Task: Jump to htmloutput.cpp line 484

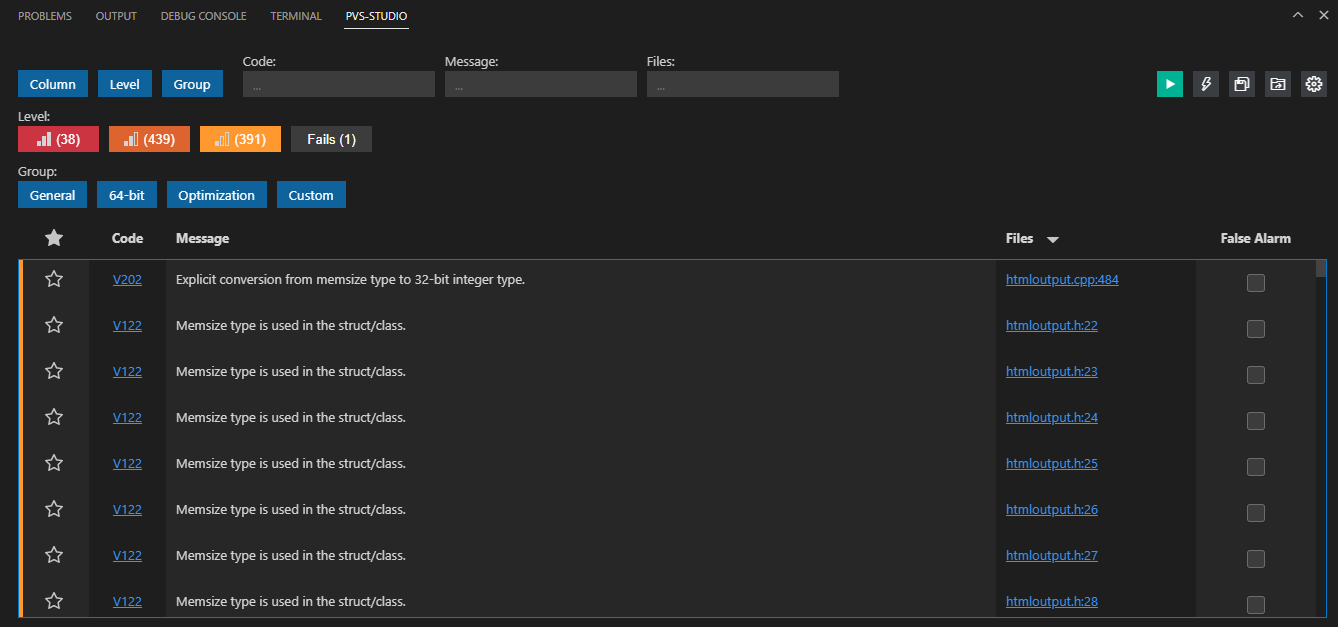Action: [x=1062, y=279]
